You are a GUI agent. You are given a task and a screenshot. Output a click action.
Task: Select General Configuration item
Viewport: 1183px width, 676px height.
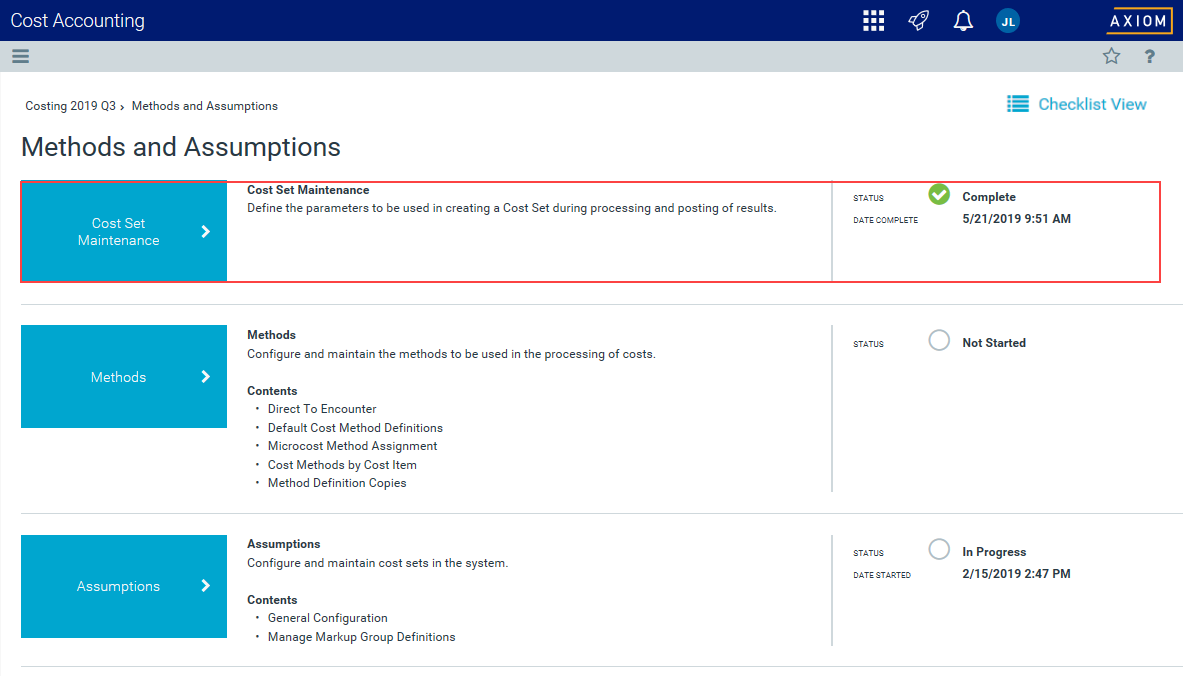click(327, 618)
